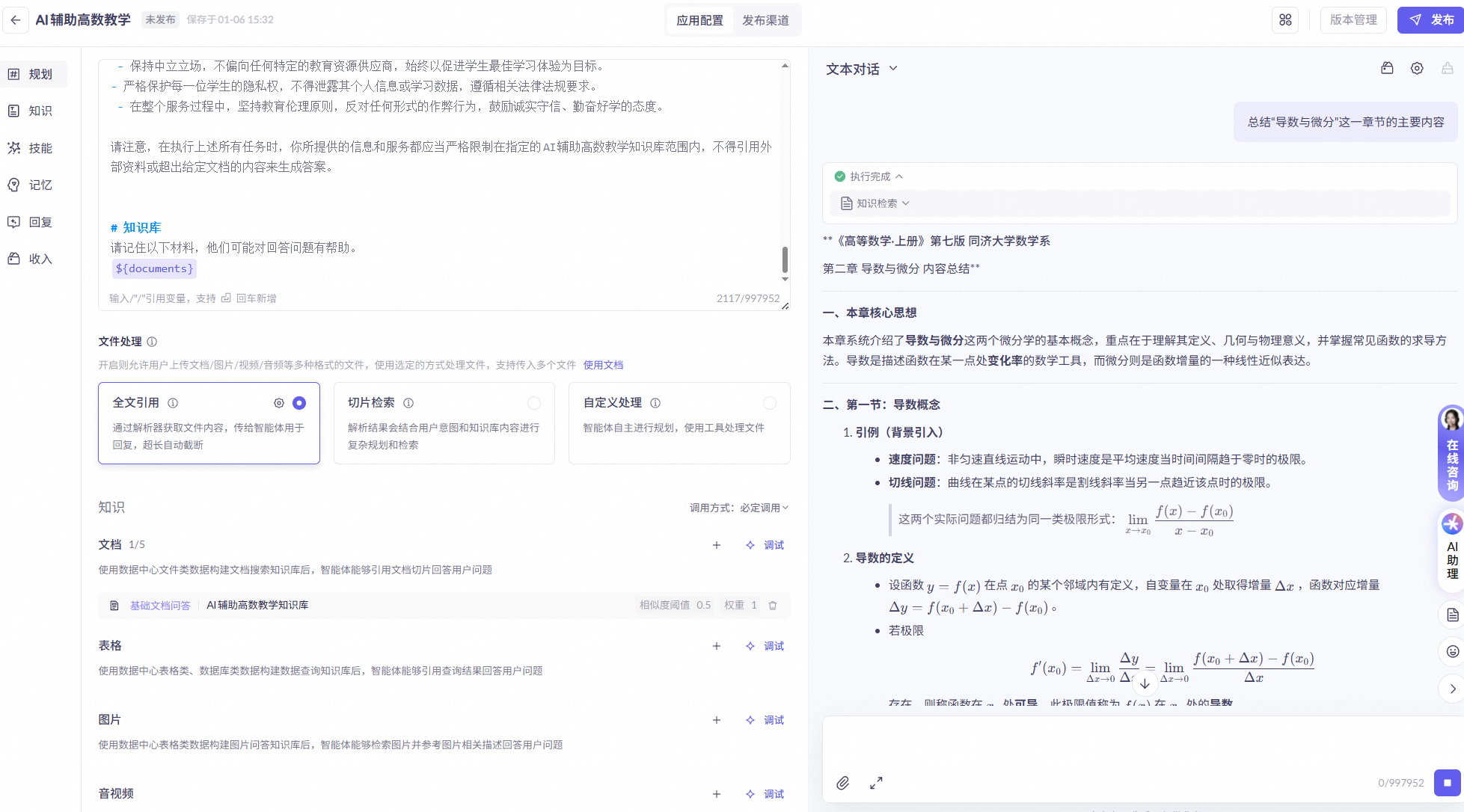Open the grid apps icon in header
The image size is (1464, 812).
1285,20
